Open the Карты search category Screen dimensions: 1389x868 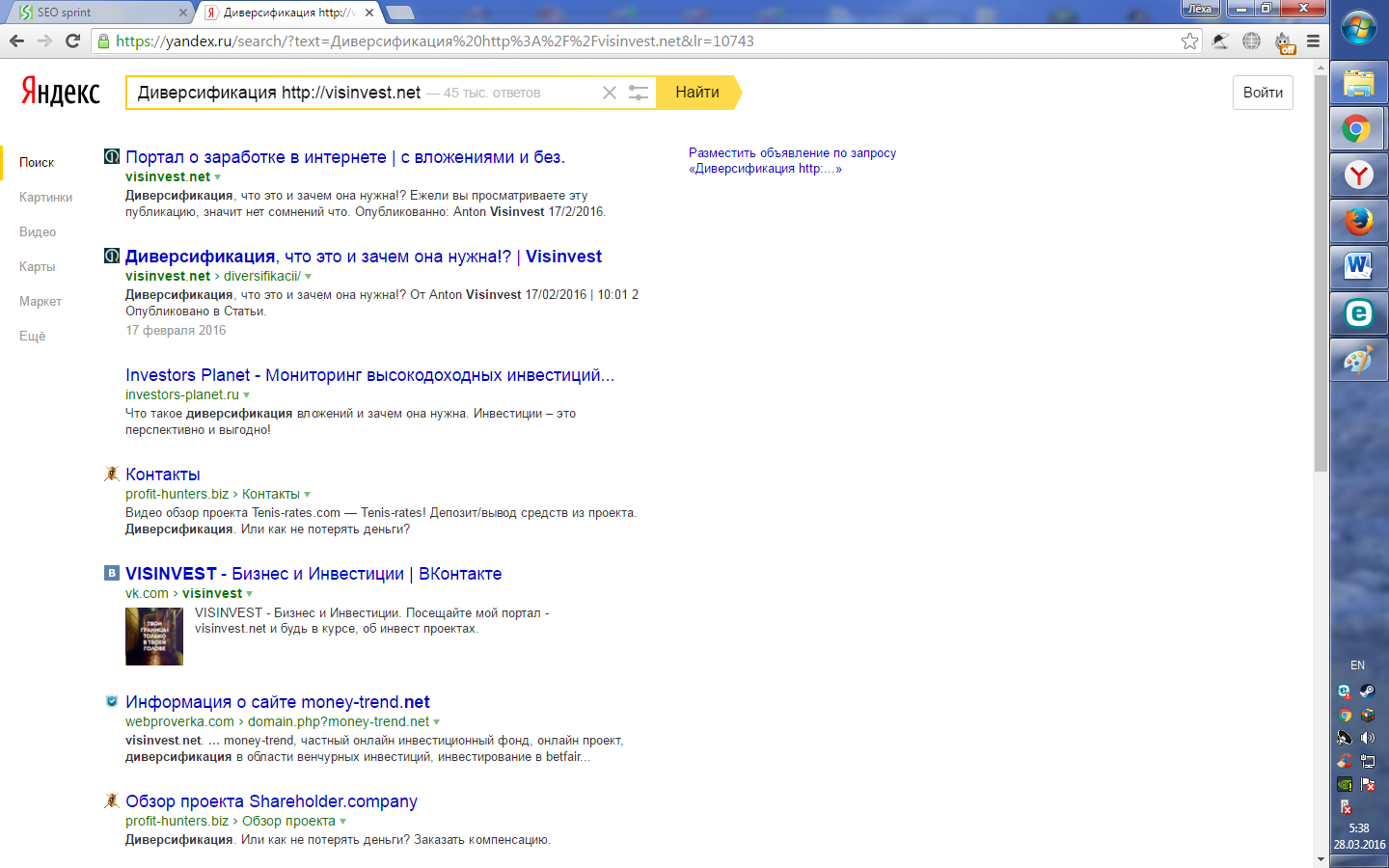point(37,266)
